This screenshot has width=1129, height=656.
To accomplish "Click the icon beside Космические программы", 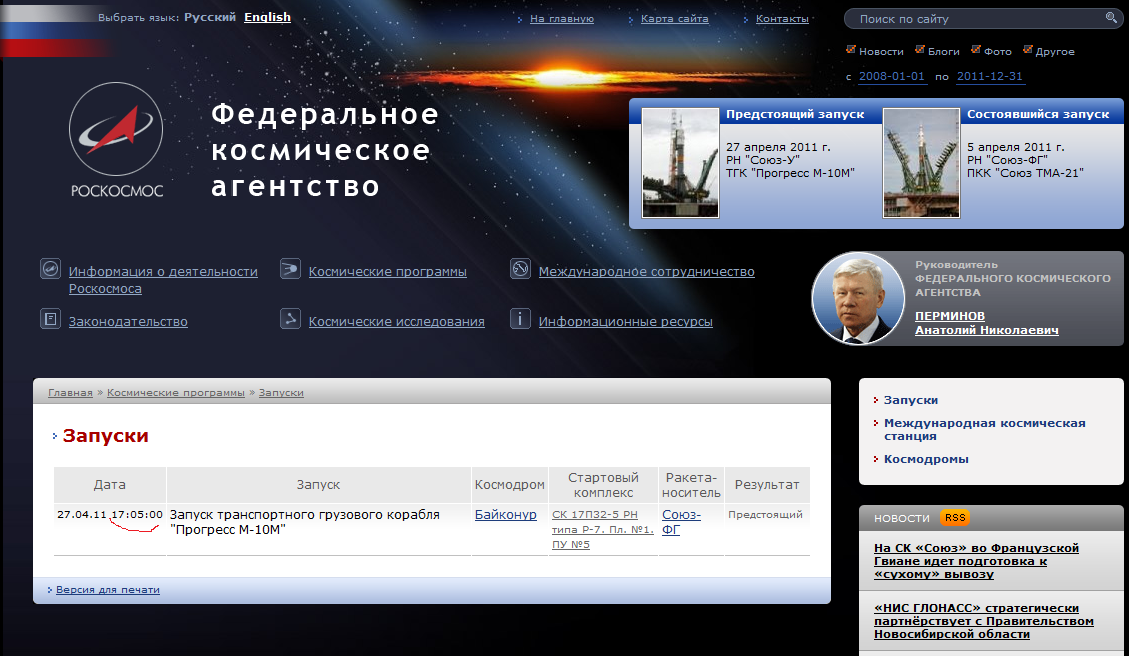I will [x=290, y=269].
